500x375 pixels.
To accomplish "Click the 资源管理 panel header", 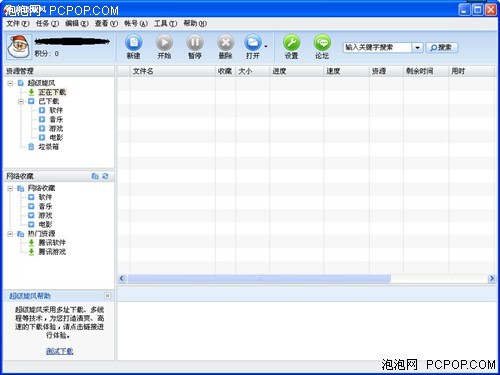I will [59, 71].
